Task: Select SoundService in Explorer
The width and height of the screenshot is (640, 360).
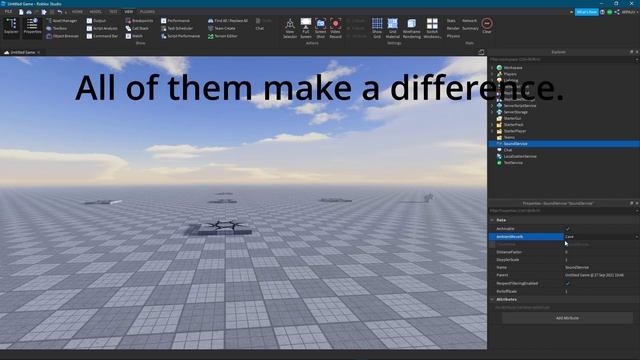Action: point(564,144)
